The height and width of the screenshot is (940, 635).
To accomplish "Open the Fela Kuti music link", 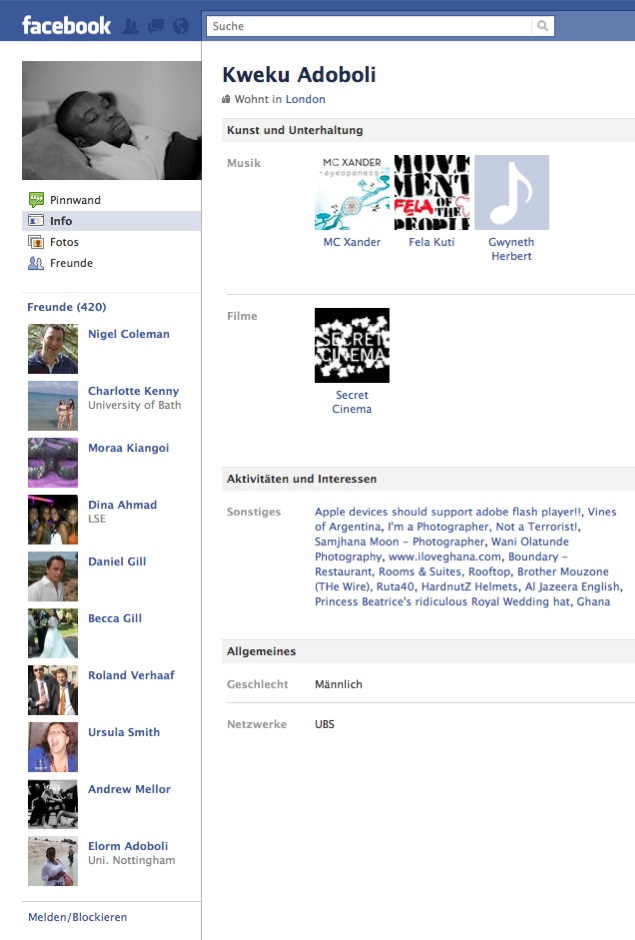I will pos(432,242).
